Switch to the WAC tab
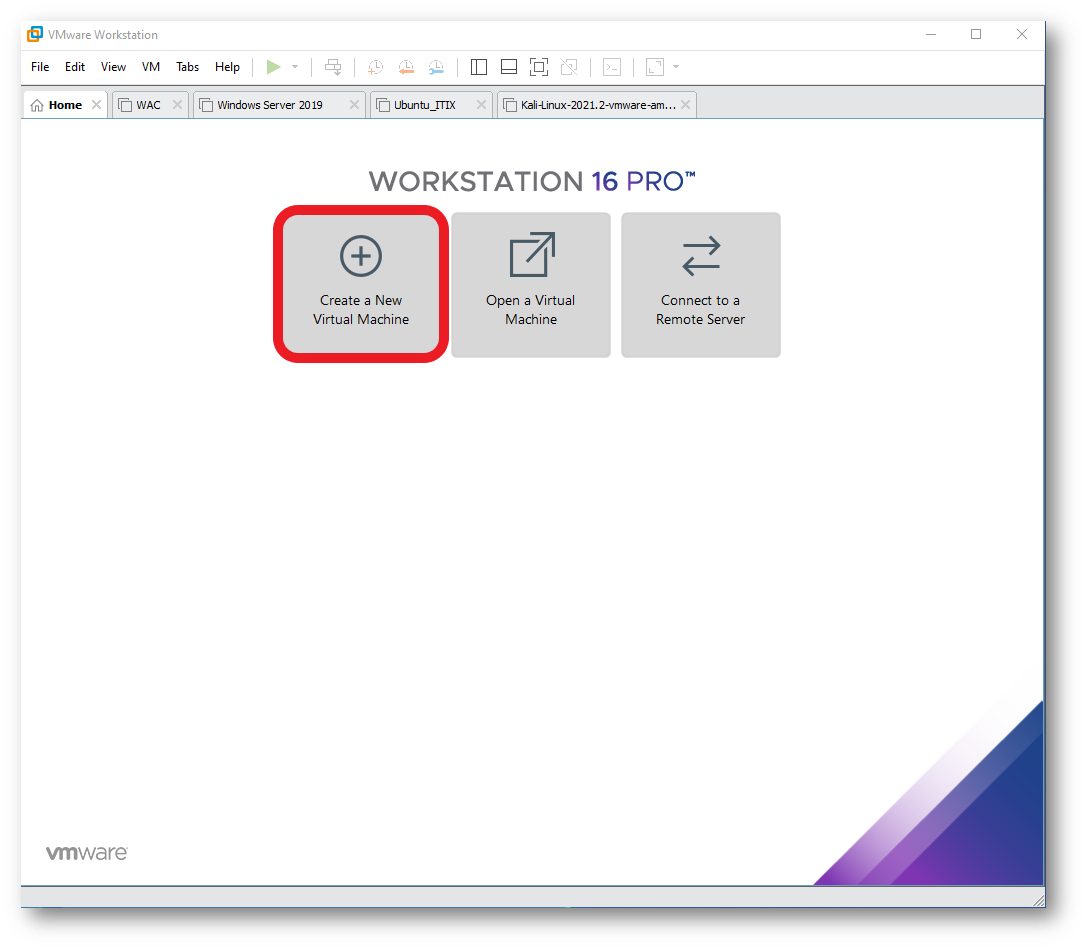Image resolution: width=1088 pixels, height=950 pixels. click(148, 105)
